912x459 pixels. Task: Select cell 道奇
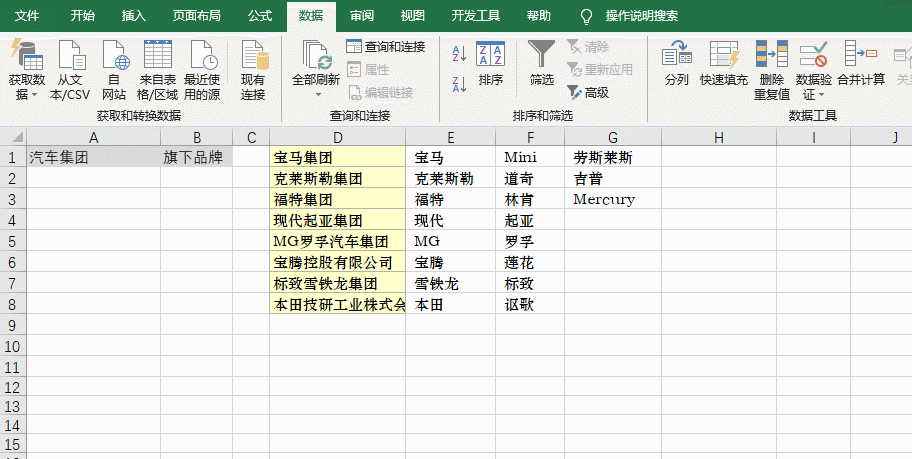[x=530, y=178]
